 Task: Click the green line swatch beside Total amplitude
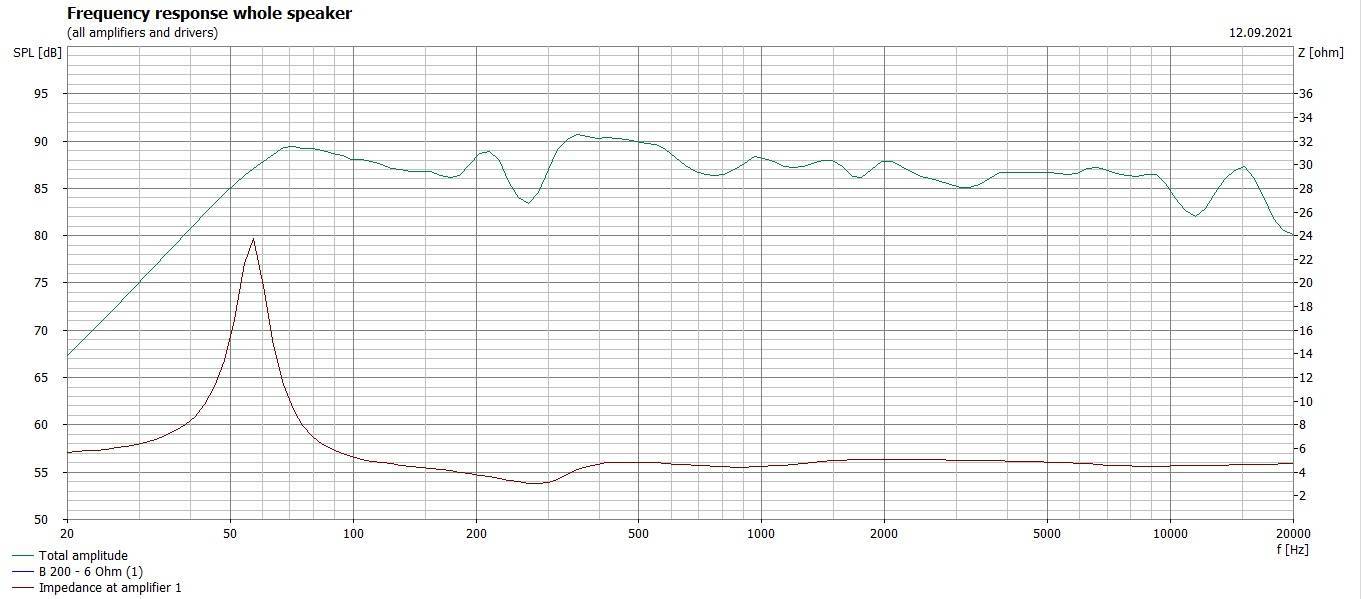click(23, 556)
